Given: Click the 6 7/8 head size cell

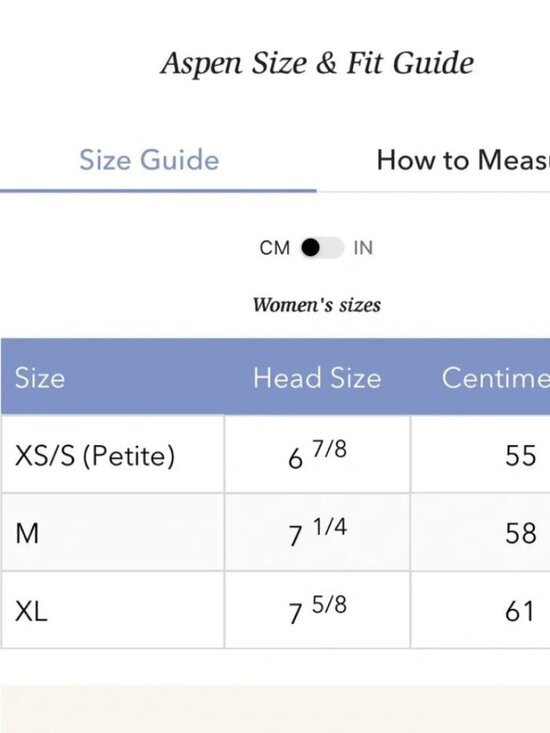Looking at the screenshot, I should click(317, 454).
